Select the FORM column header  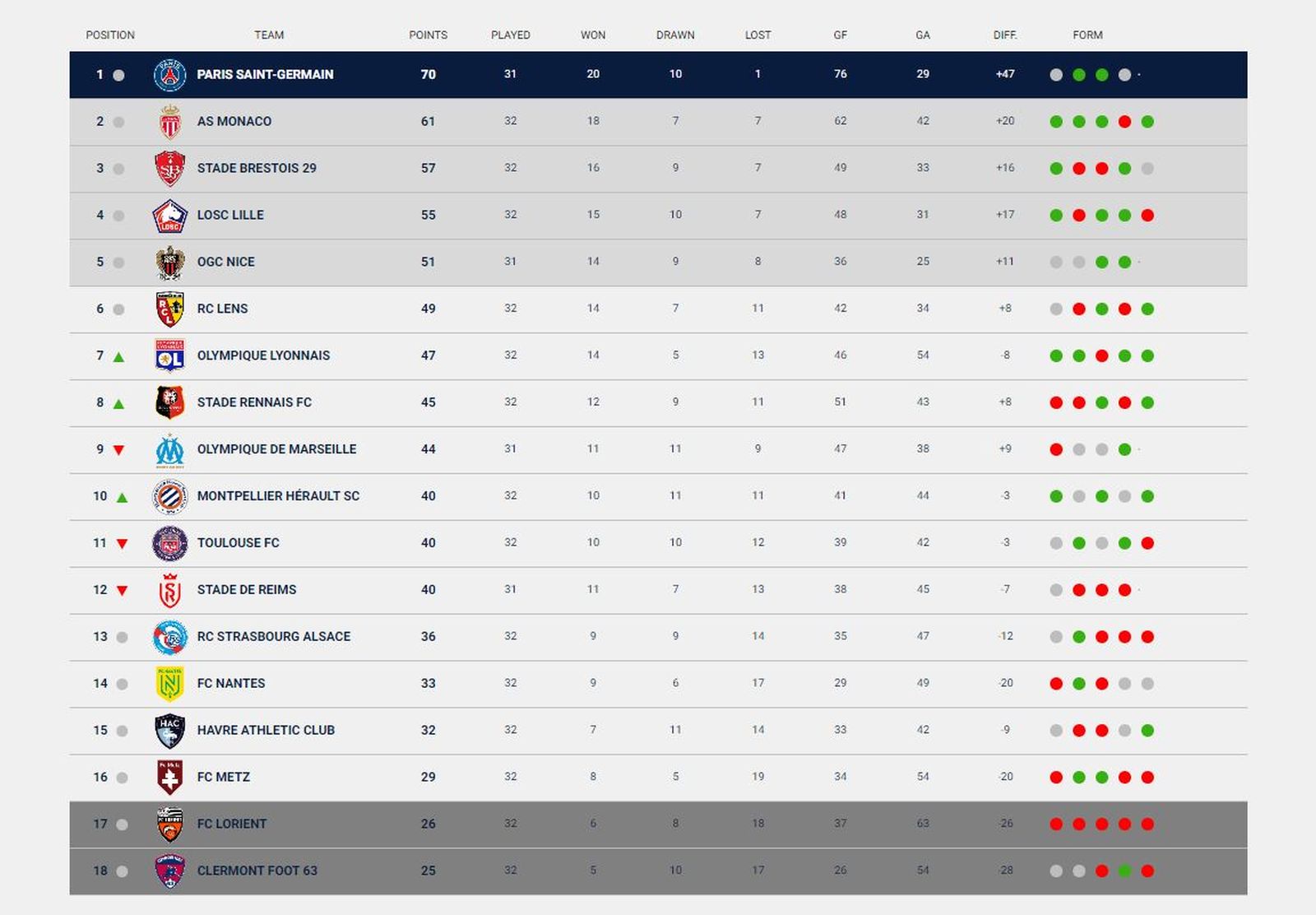(x=1088, y=35)
